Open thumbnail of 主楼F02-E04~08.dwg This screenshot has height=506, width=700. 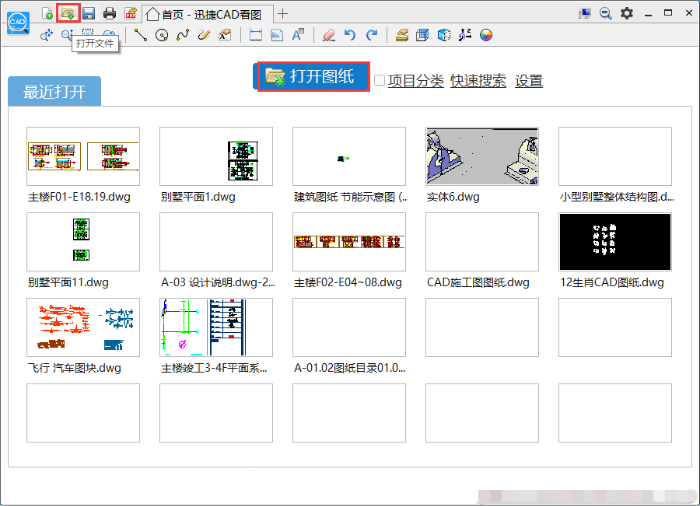click(349, 242)
